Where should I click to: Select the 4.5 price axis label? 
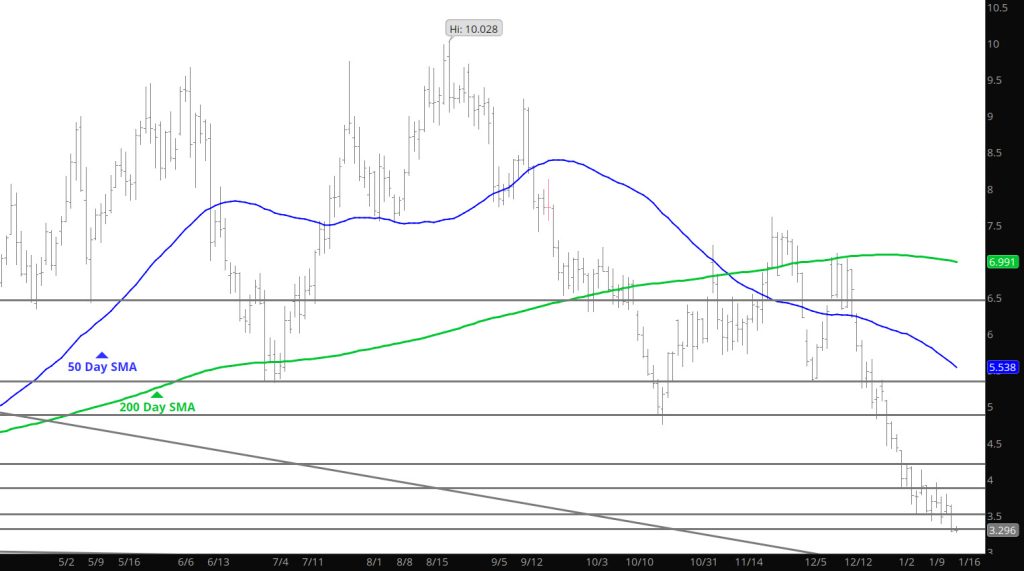pos(996,445)
